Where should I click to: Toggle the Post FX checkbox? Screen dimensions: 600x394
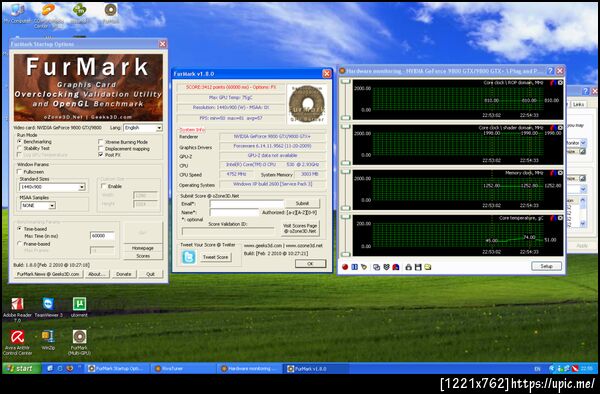pyautogui.click(x=101, y=155)
